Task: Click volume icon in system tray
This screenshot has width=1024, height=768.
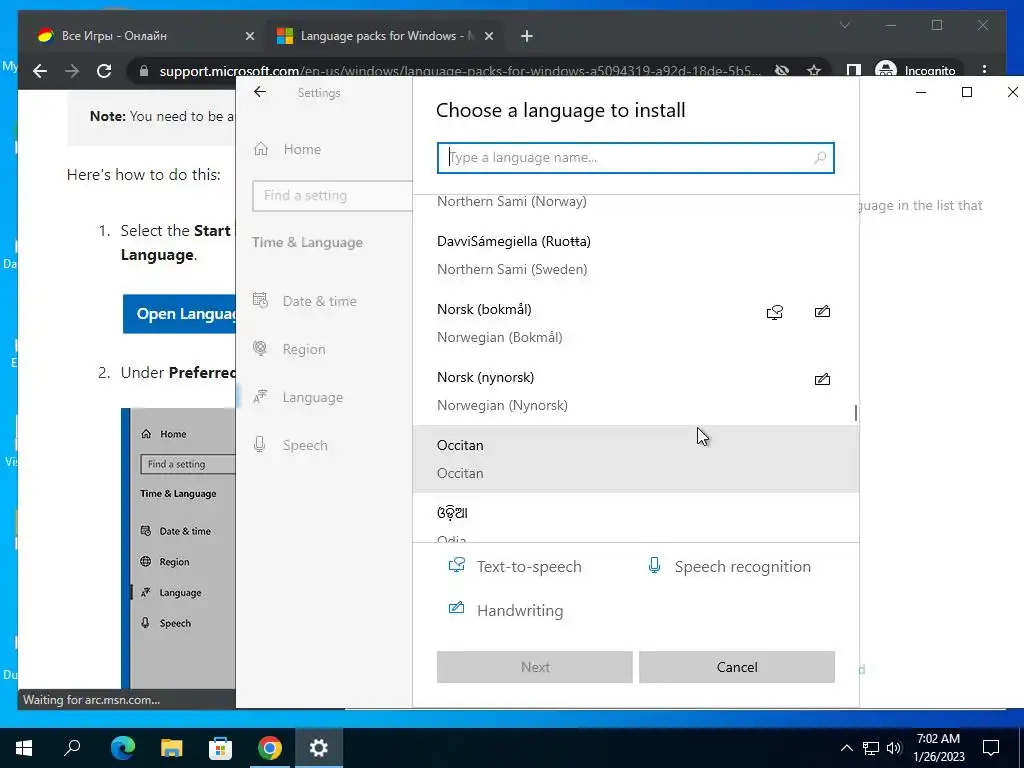Action: (894, 748)
